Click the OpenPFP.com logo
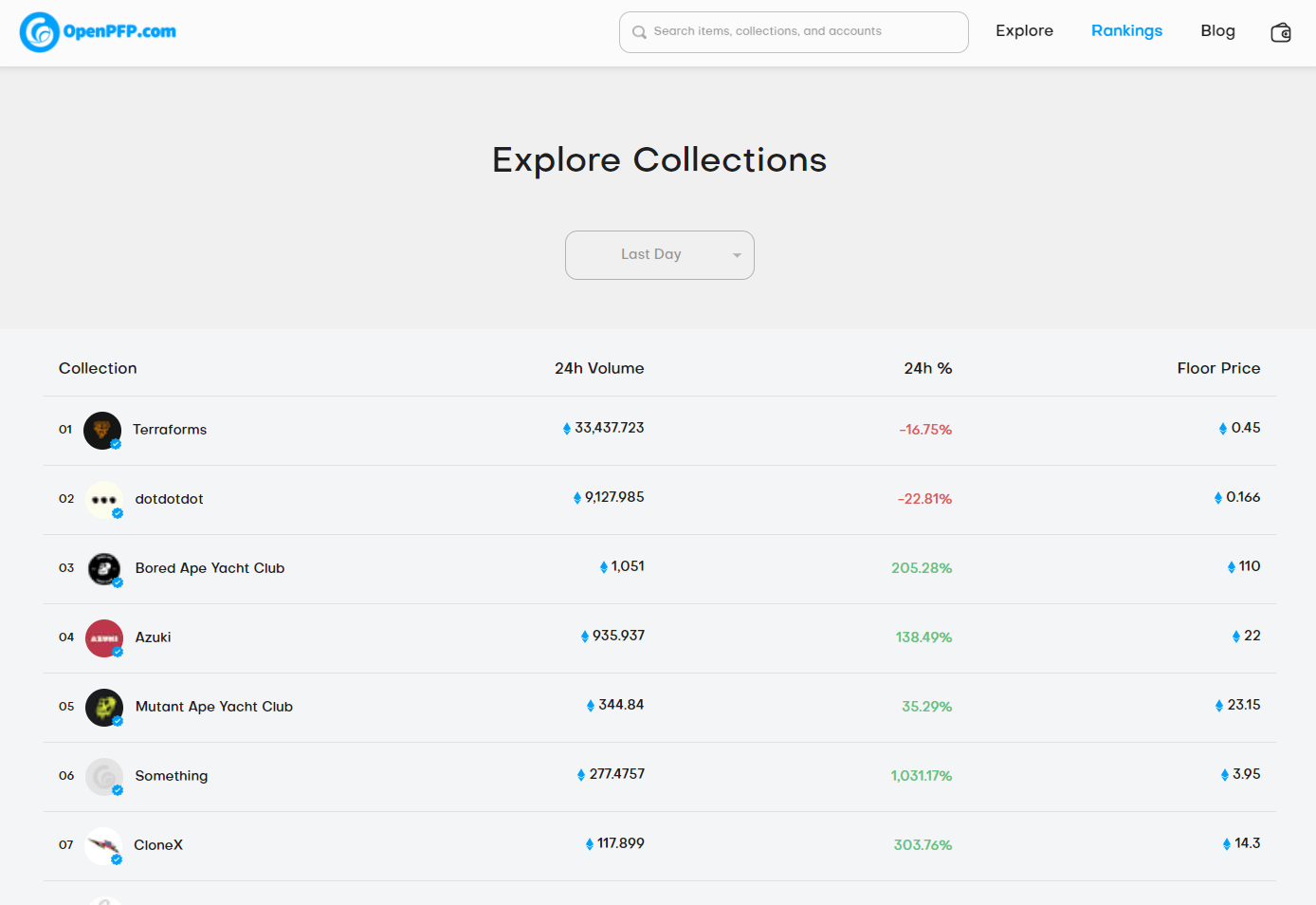The width and height of the screenshot is (1316, 905). click(98, 32)
